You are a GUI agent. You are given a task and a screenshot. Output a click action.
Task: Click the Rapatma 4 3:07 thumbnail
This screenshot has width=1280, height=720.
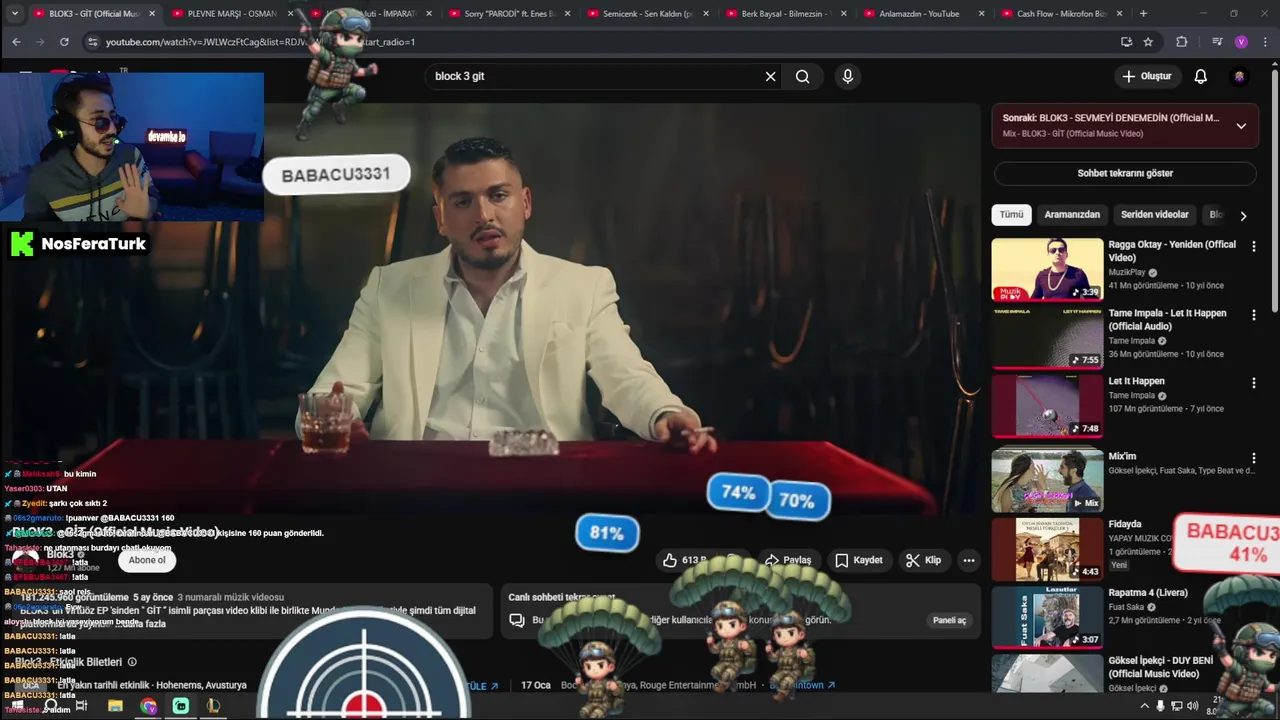(x=1047, y=617)
